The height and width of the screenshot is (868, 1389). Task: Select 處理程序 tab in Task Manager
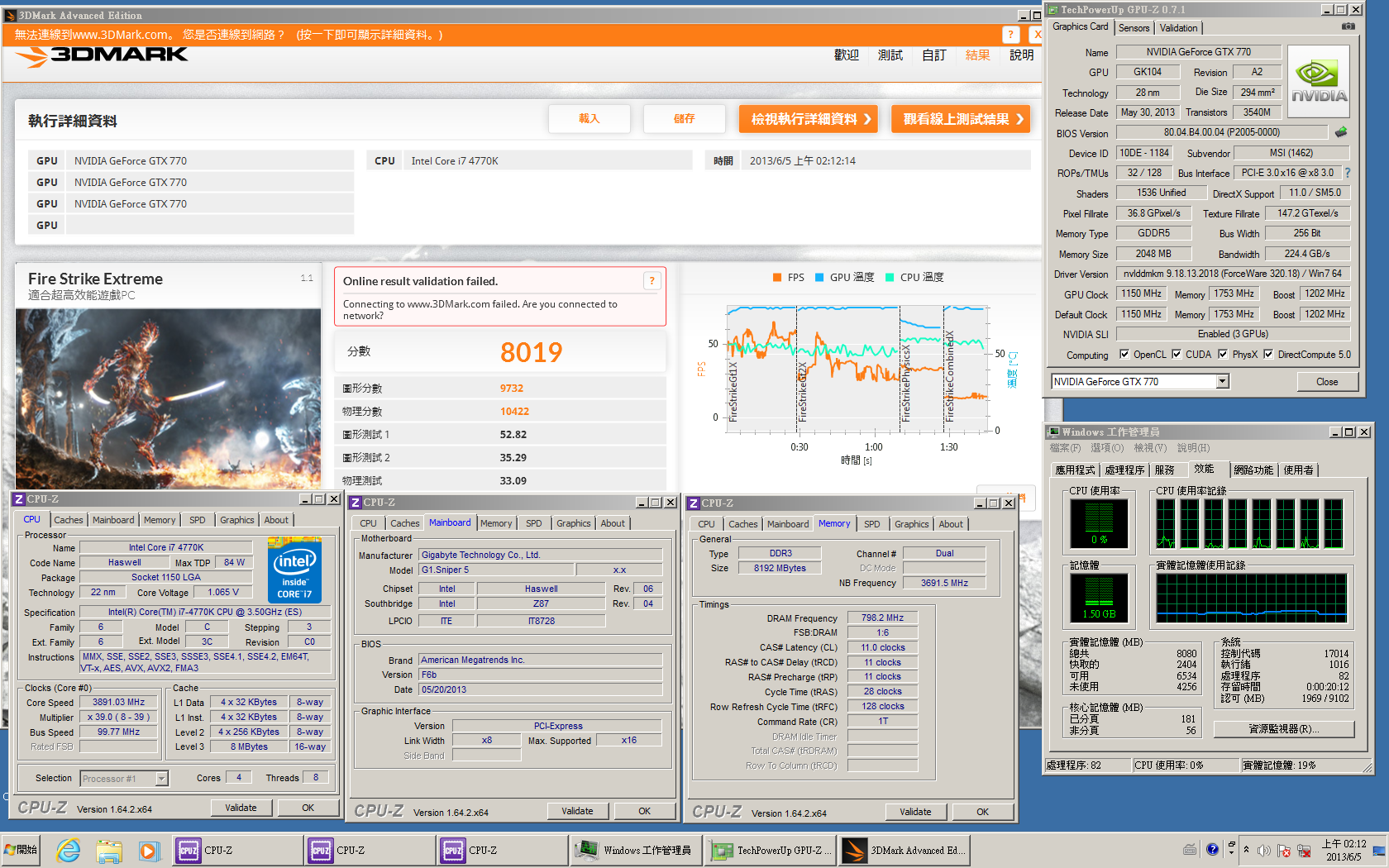coord(1124,470)
